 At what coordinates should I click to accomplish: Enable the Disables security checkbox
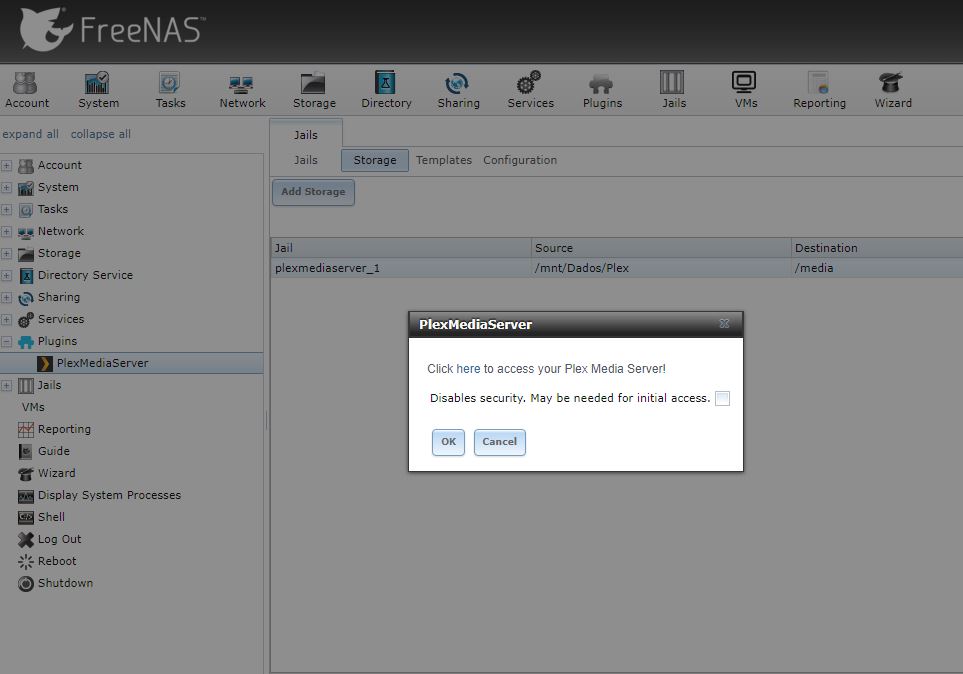click(722, 399)
